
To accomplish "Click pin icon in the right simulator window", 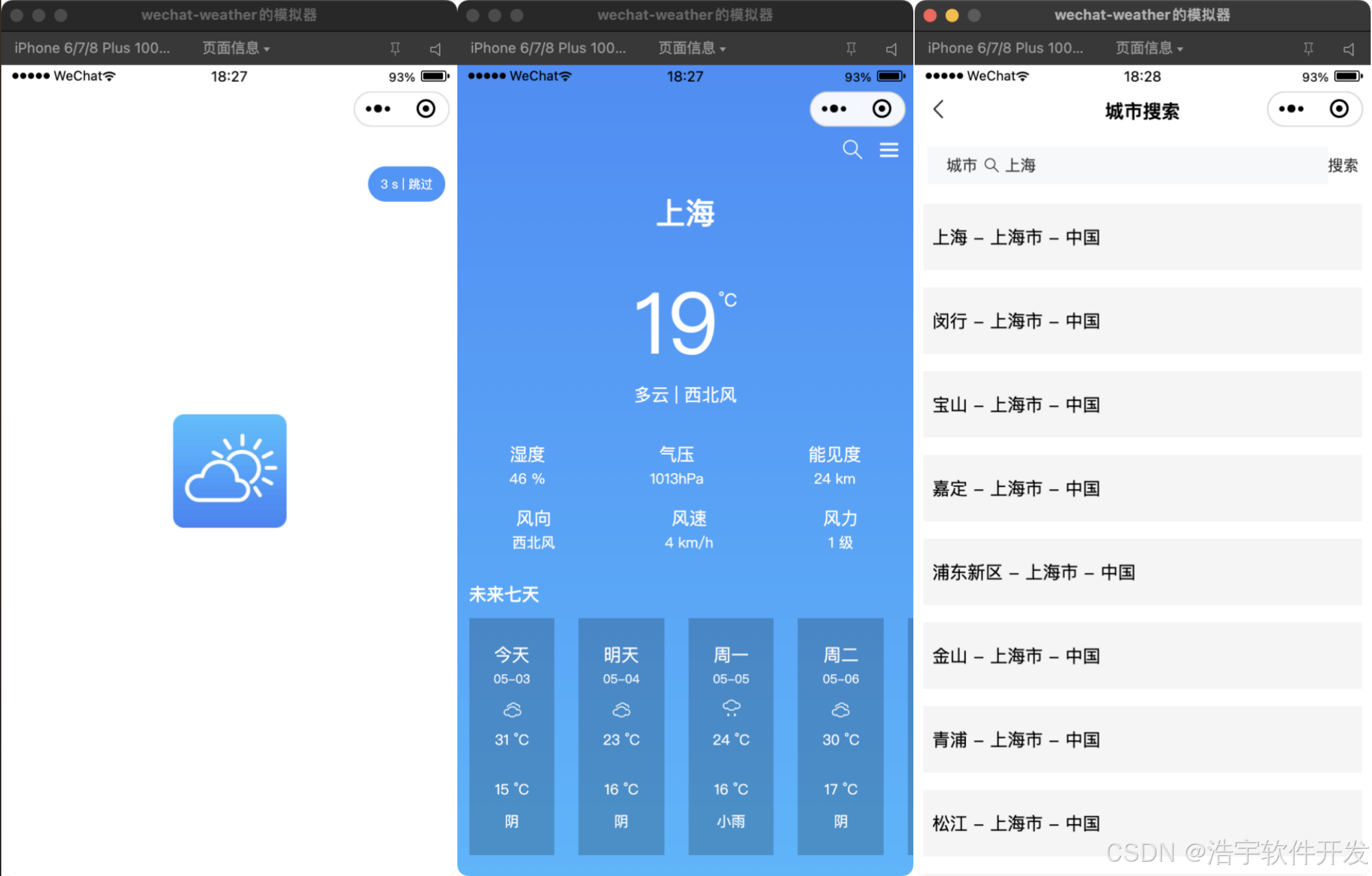I will coord(1308,49).
